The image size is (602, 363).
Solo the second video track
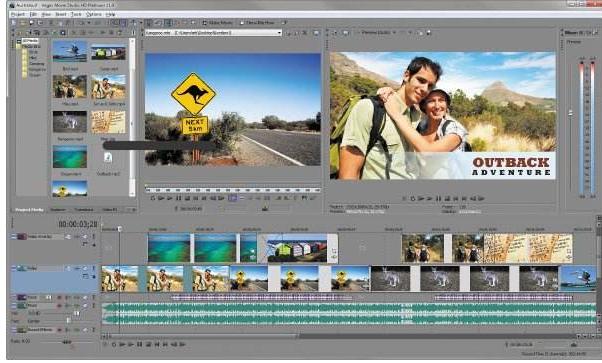click(x=93, y=268)
